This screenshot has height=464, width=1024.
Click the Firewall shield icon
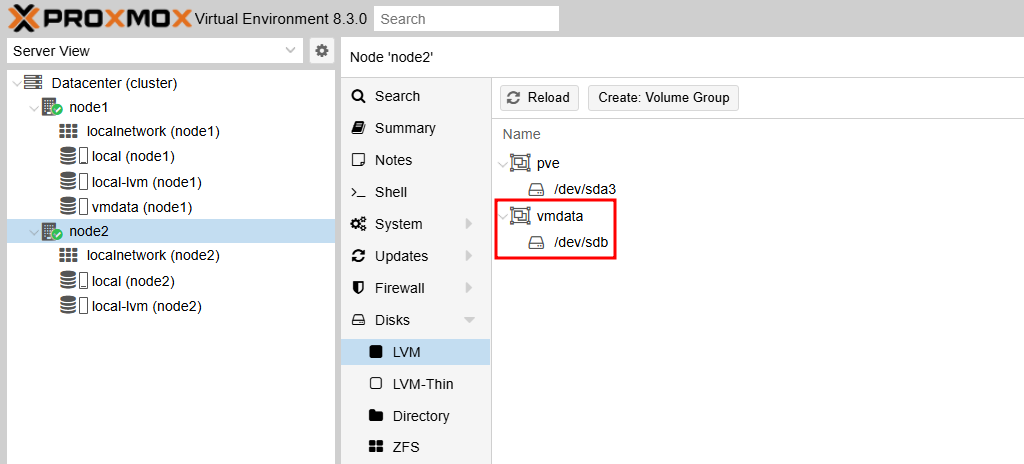point(358,288)
